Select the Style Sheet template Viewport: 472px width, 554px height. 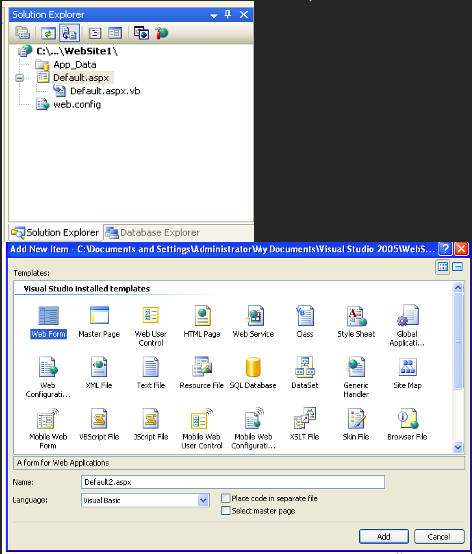pyautogui.click(x=356, y=322)
